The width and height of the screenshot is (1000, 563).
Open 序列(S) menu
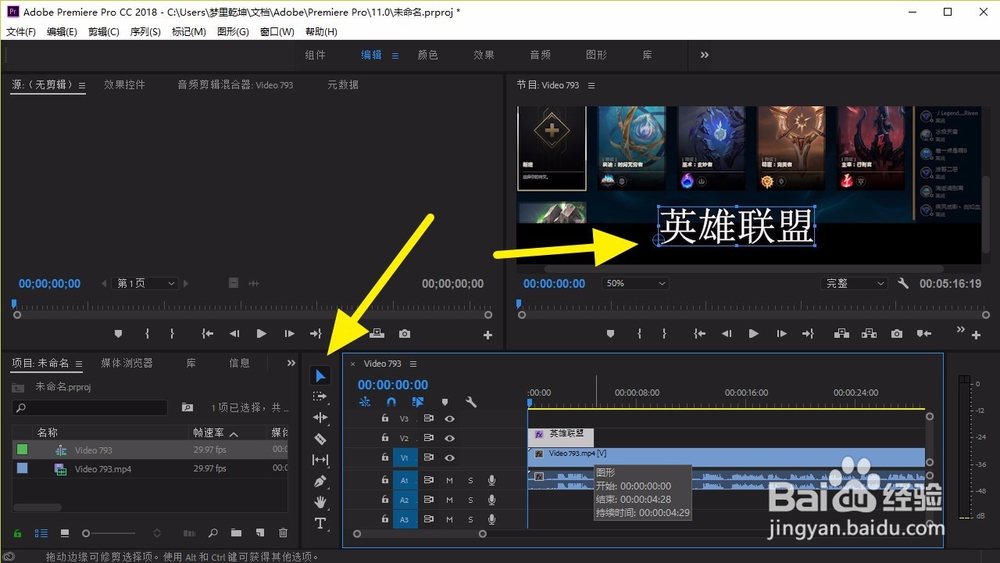pyautogui.click(x=145, y=31)
